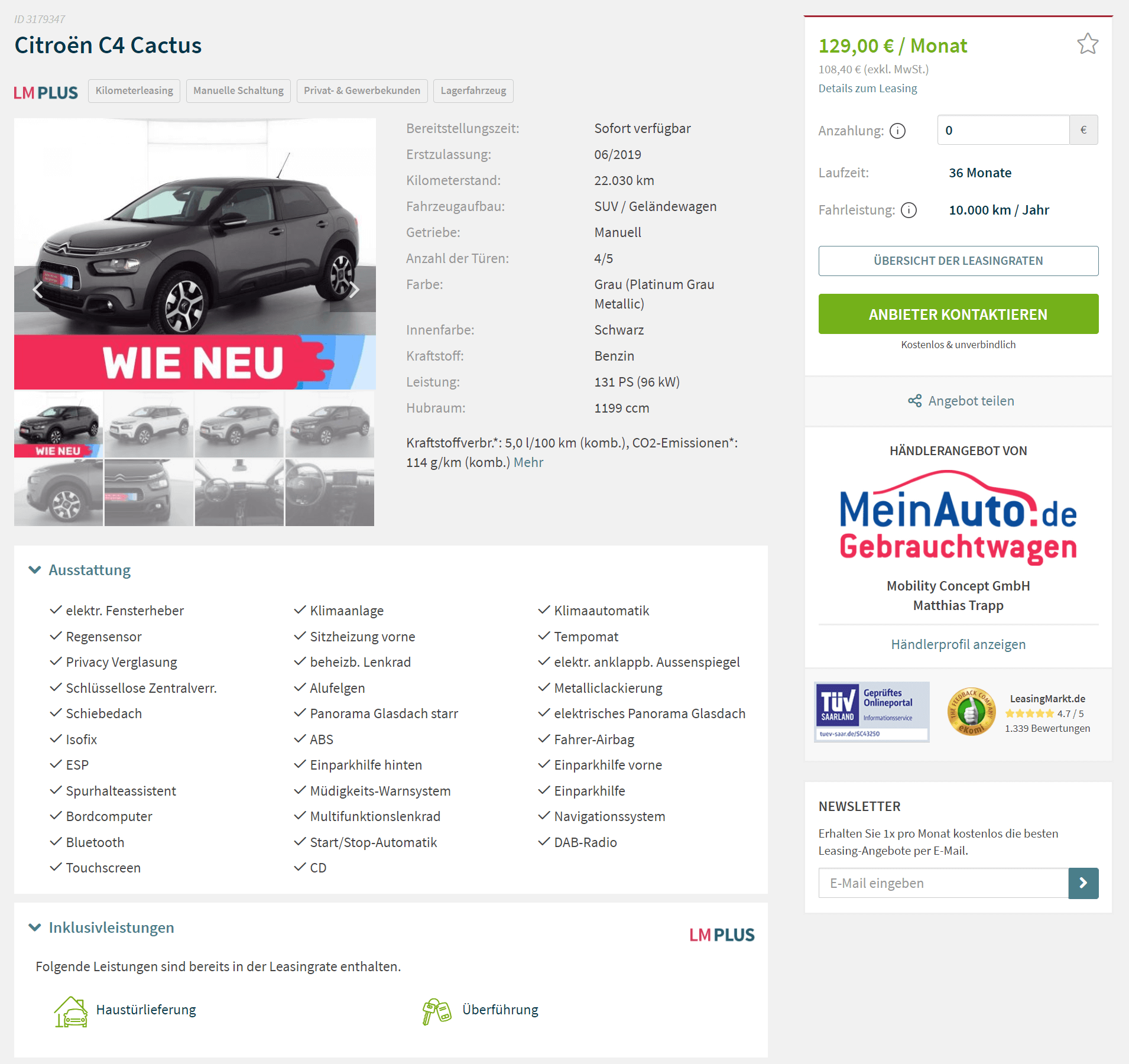Click the MeinAuto.de Gebrauchtwagen dealer logo
Screen dimensions: 1129x1064
coord(958,517)
